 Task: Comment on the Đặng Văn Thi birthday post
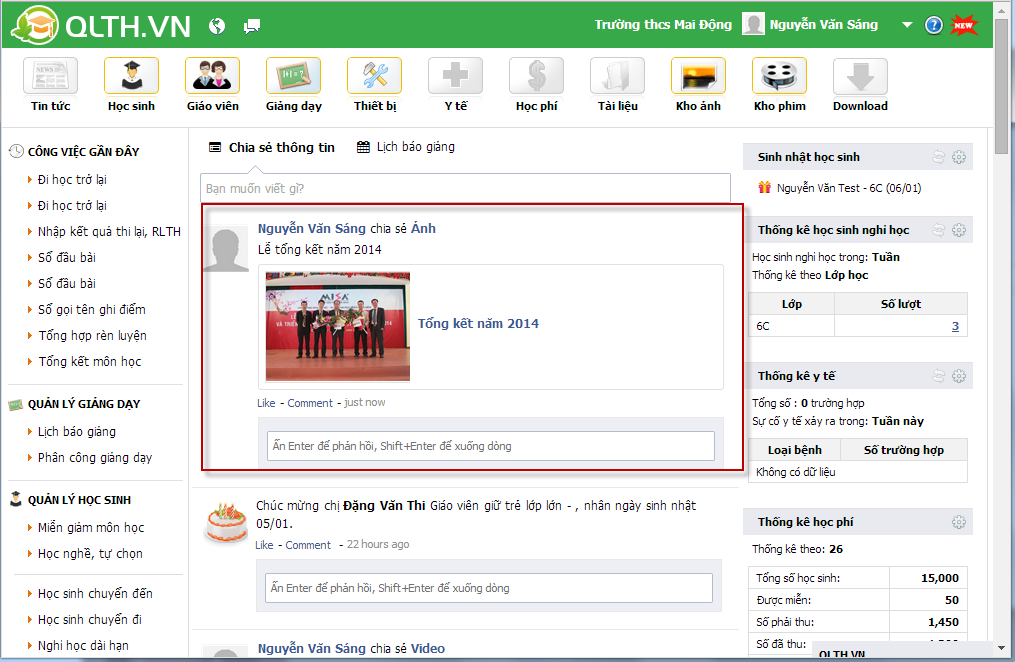tap(307, 546)
